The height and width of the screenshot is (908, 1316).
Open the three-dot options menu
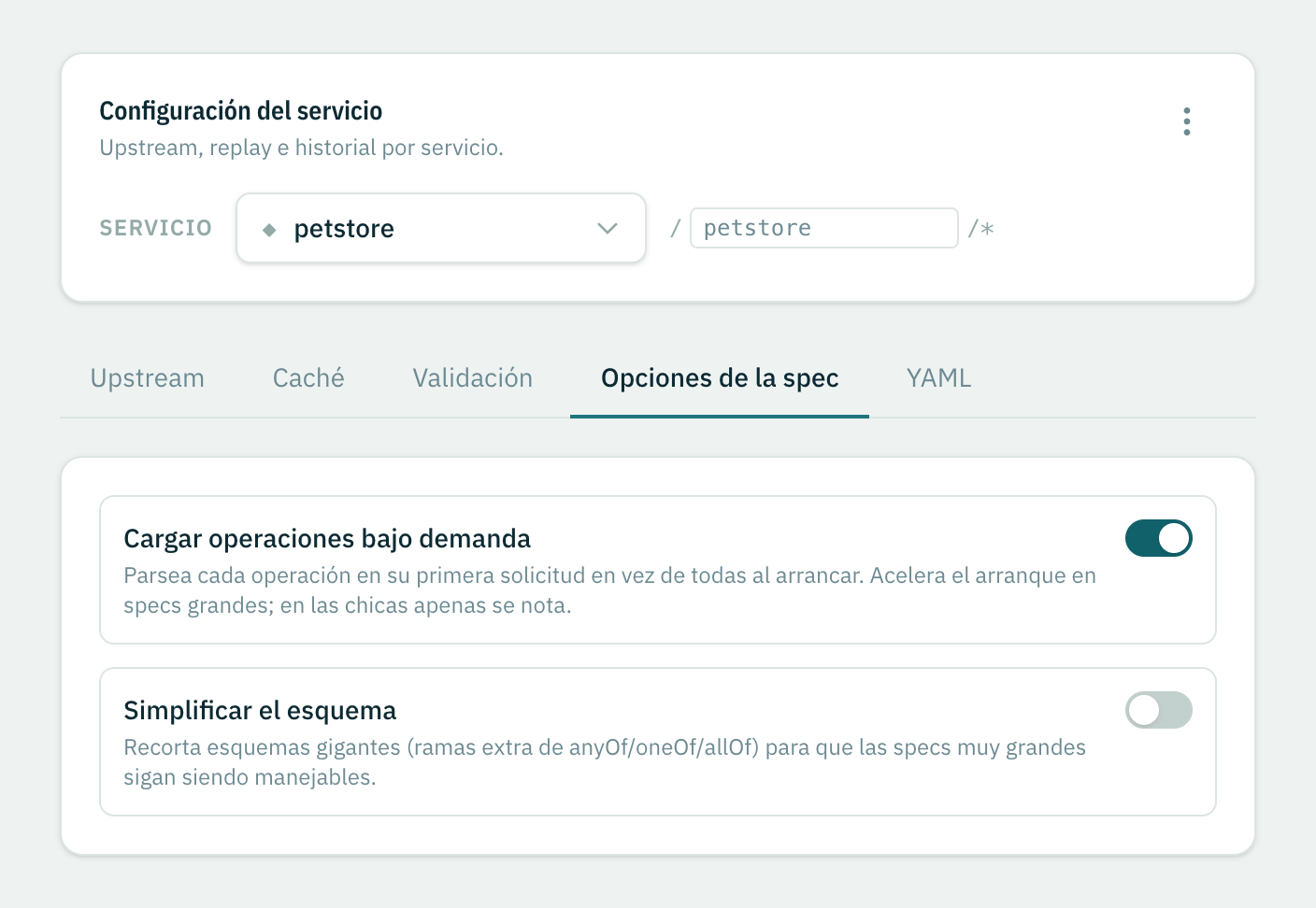coord(1186,121)
